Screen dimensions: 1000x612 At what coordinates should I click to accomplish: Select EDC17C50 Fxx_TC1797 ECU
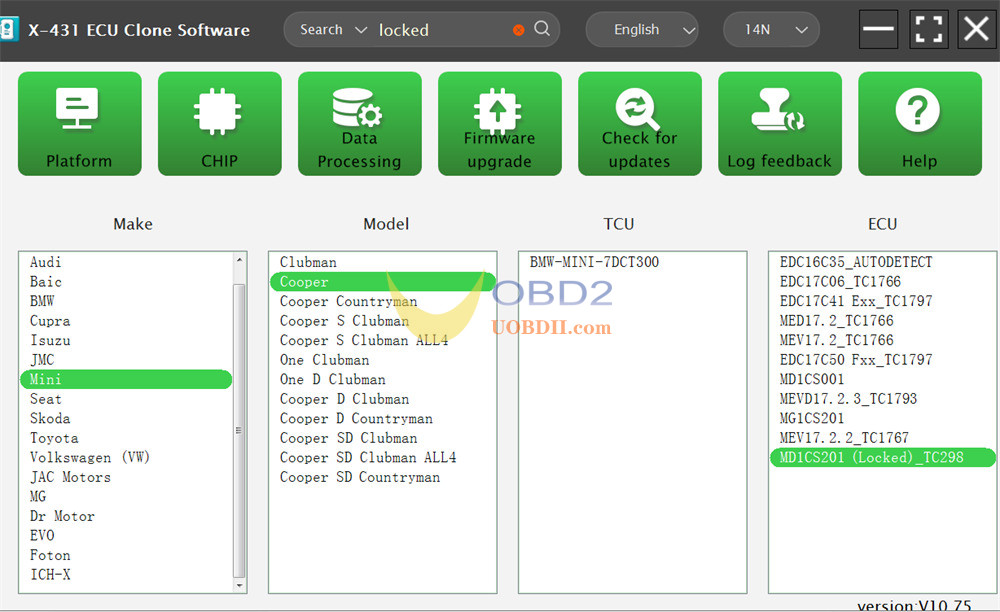[883, 360]
